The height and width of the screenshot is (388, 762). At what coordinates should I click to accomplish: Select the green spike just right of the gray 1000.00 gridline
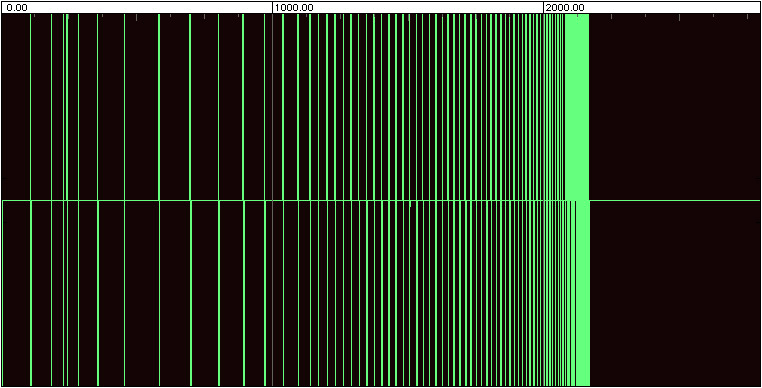[283, 199]
